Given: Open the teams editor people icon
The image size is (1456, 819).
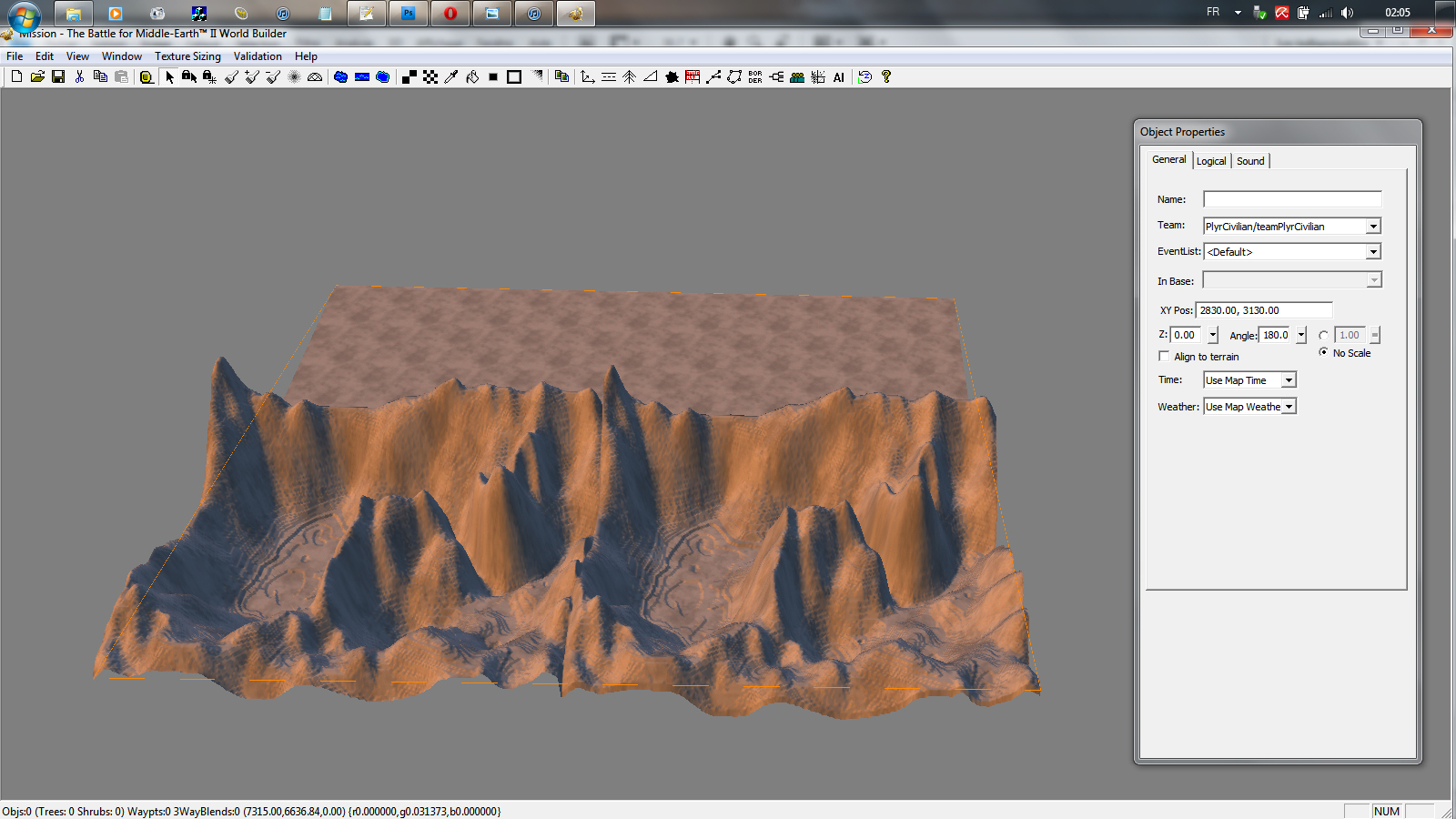Looking at the screenshot, I should (x=797, y=77).
